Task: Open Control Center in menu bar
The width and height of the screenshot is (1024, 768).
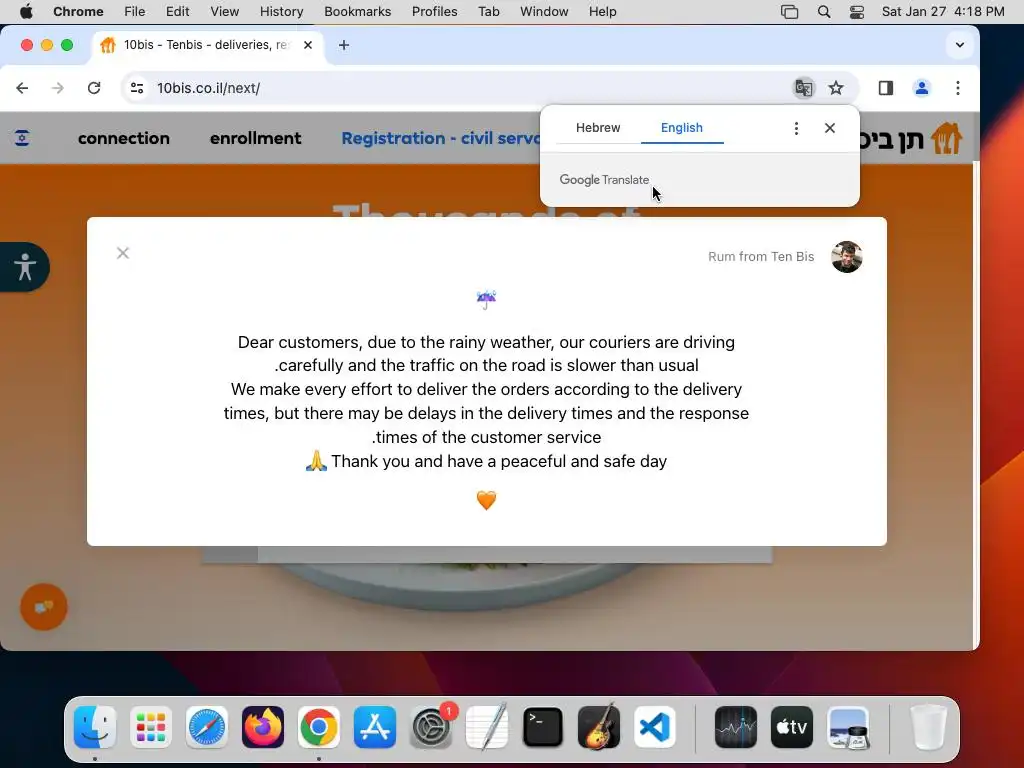Action: (857, 11)
